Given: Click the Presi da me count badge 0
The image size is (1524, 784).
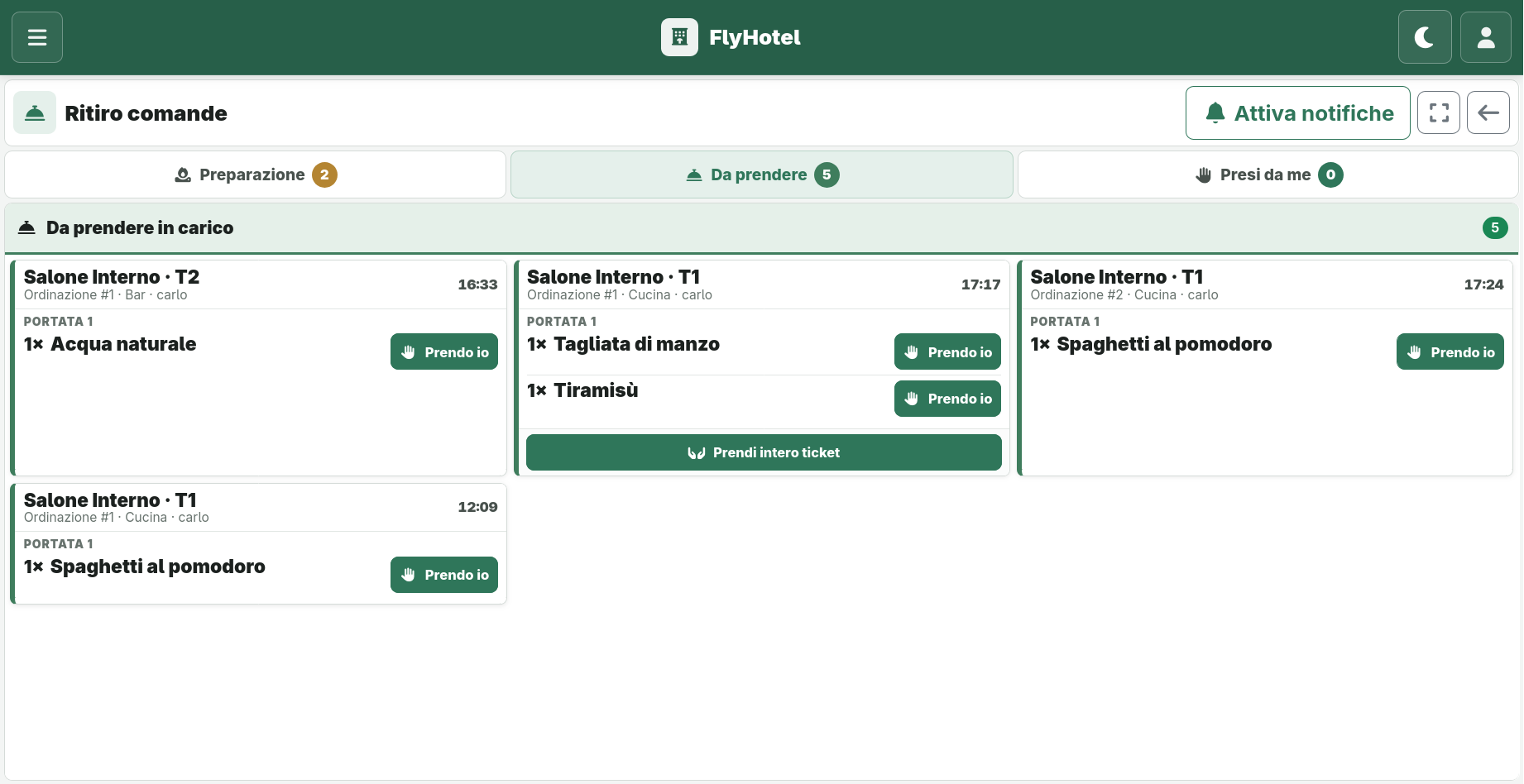Looking at the screenshot, I should coord(1330,174).
